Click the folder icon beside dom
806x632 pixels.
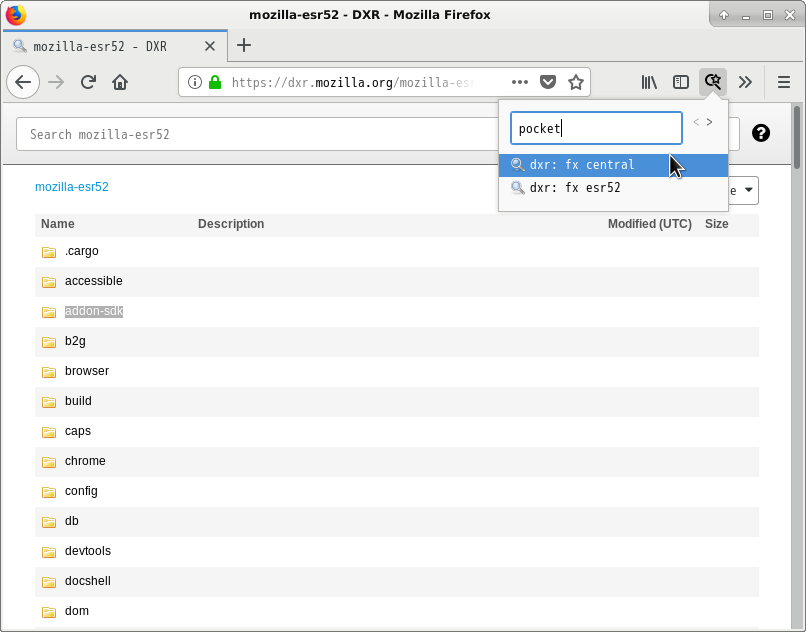[49, 612]
